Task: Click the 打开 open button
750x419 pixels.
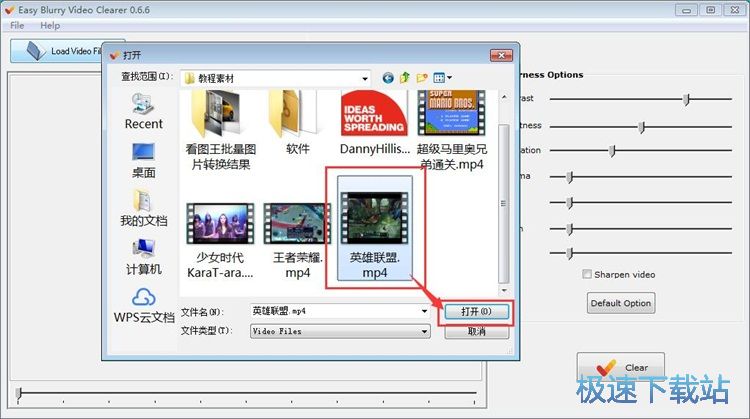Action: (476, 312)
